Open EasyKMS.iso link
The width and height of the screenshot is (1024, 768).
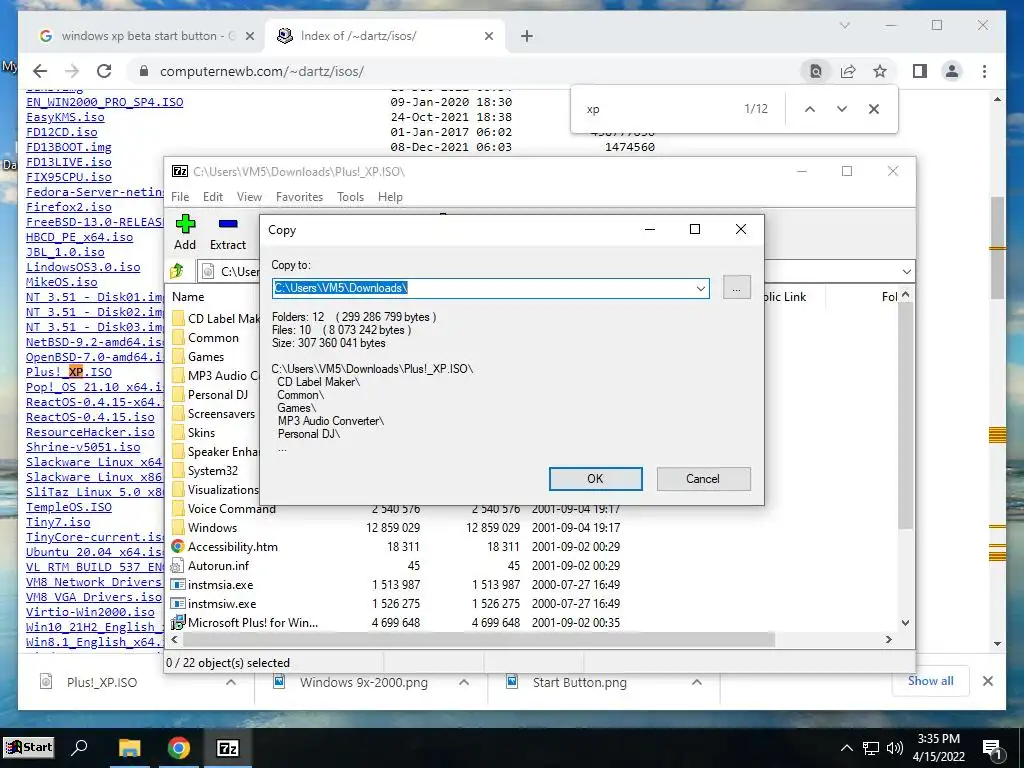[x=65, y=117]
